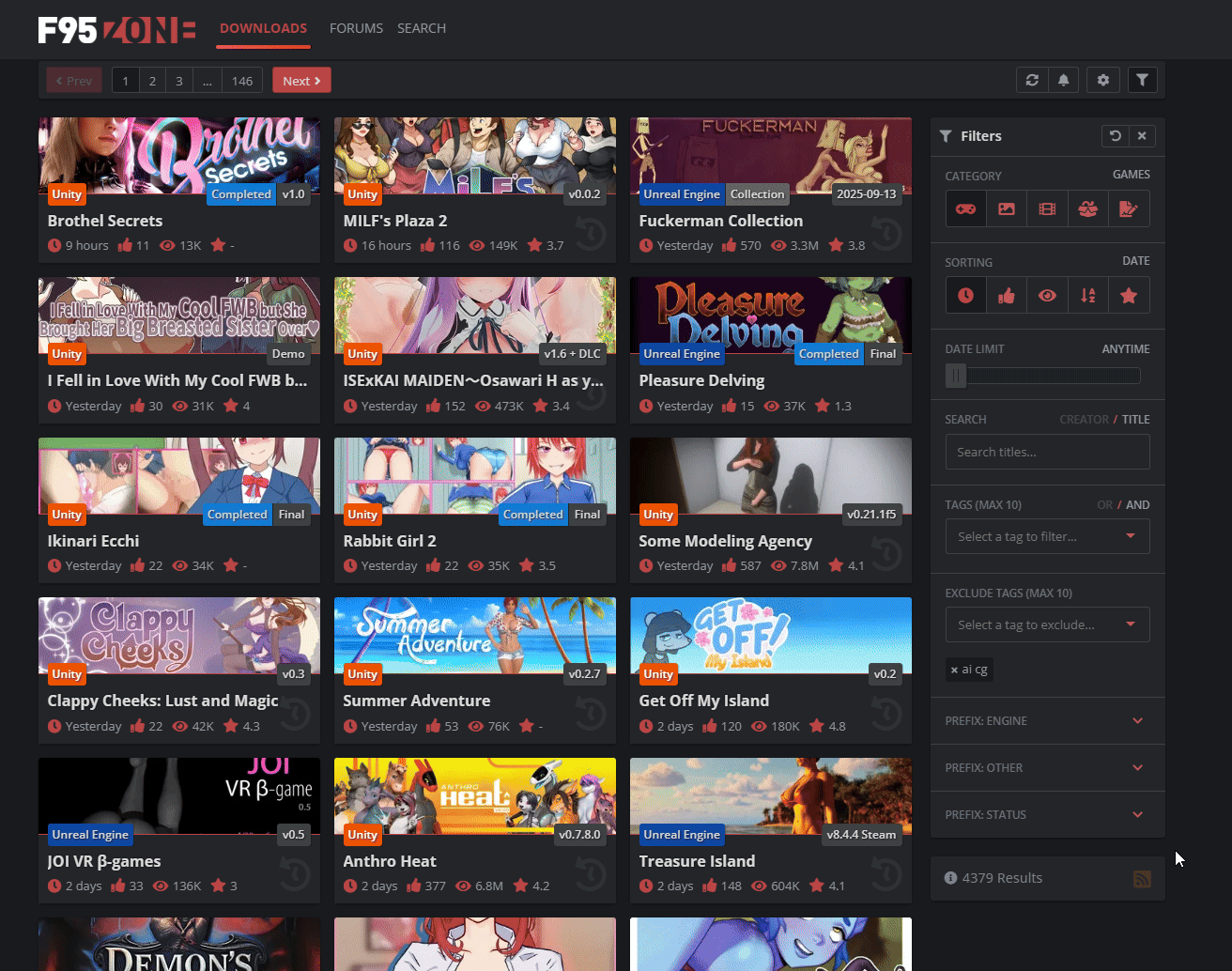Expand the Prefix: Status section
The width and height of the screenshot is (1232, 971).
[x=1048, y=815]
